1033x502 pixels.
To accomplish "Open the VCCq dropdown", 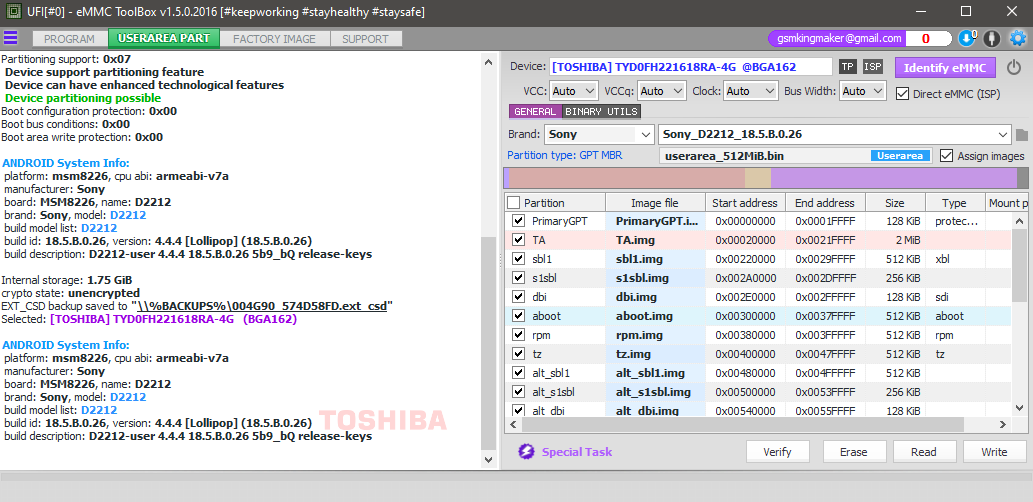I will click(x=661, y=91).
